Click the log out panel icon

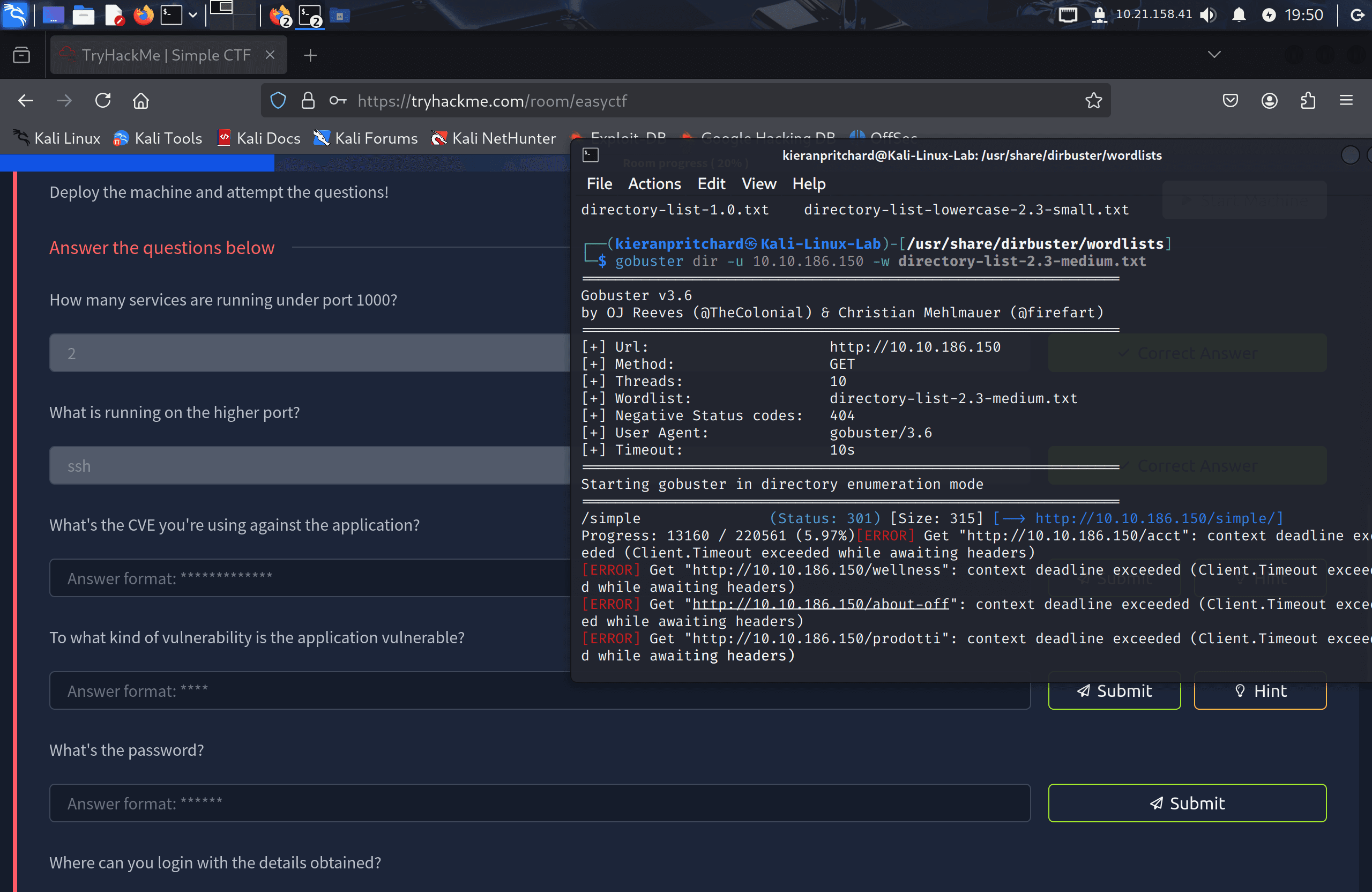[x=1358, y=15]
